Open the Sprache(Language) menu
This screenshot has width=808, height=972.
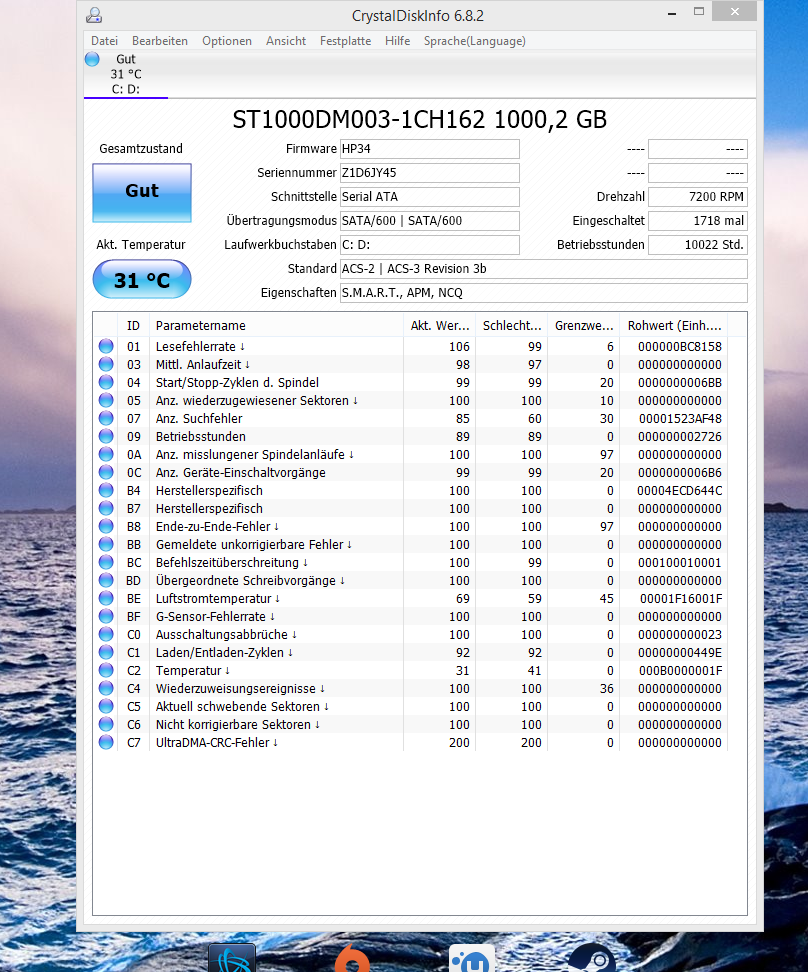[x=474, y=41]
